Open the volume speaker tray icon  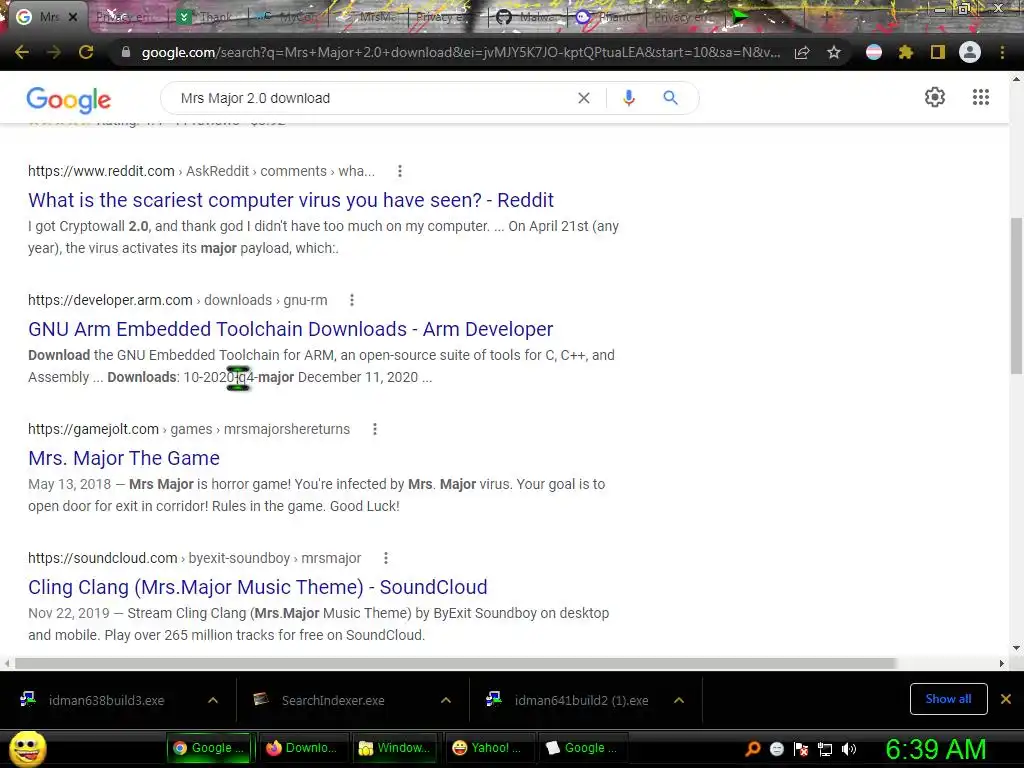849,749
